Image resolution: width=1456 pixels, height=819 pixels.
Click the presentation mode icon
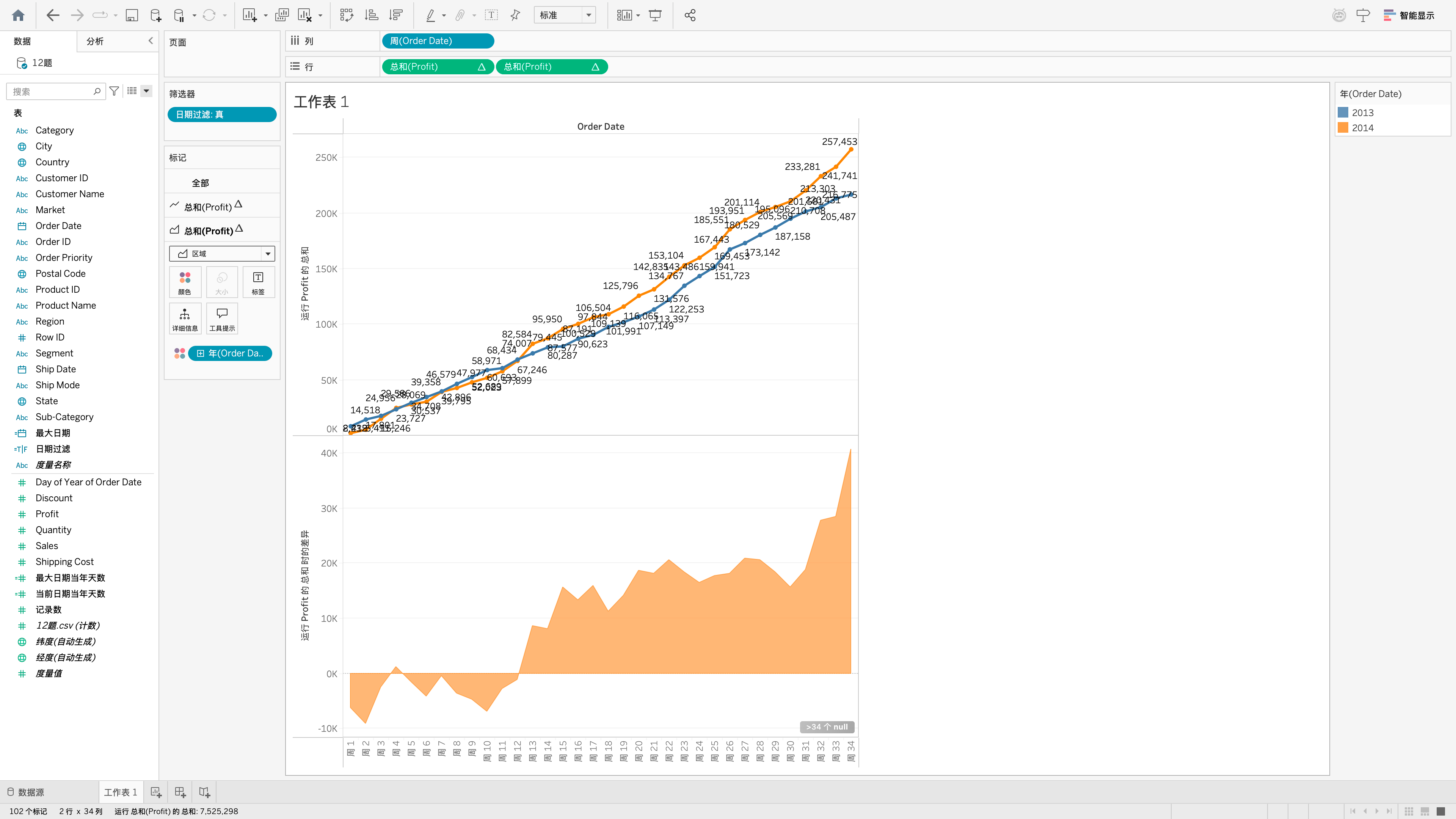click(655, 15)
